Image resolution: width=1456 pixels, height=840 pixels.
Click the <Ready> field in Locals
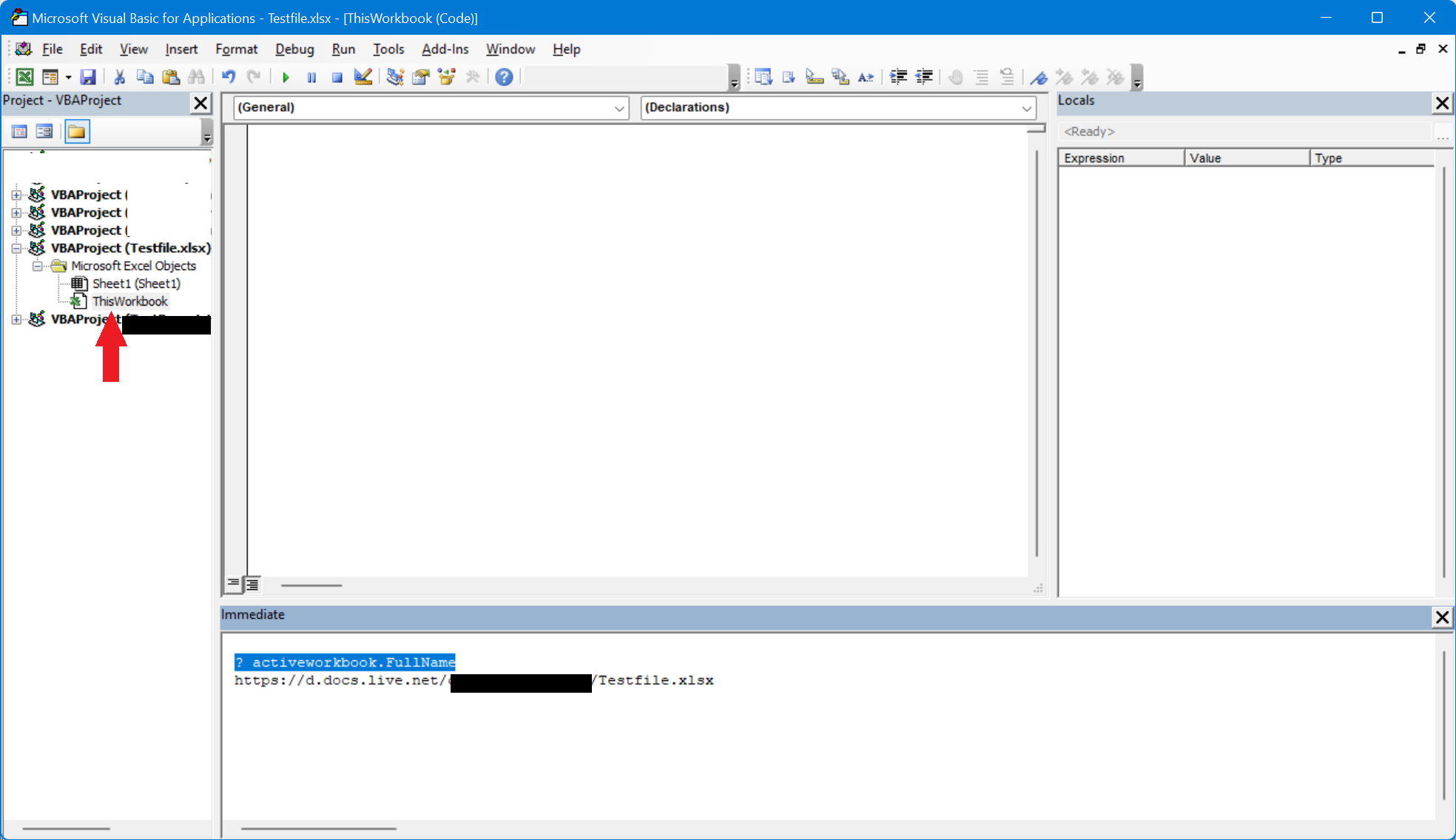click(x=1244, y=131)
